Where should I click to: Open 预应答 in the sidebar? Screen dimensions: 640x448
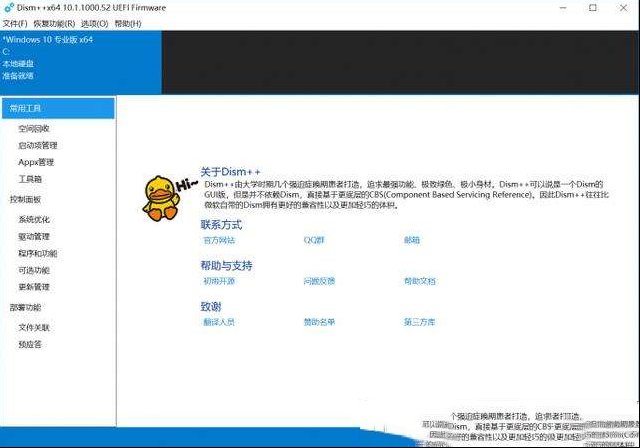coord(30,344)
